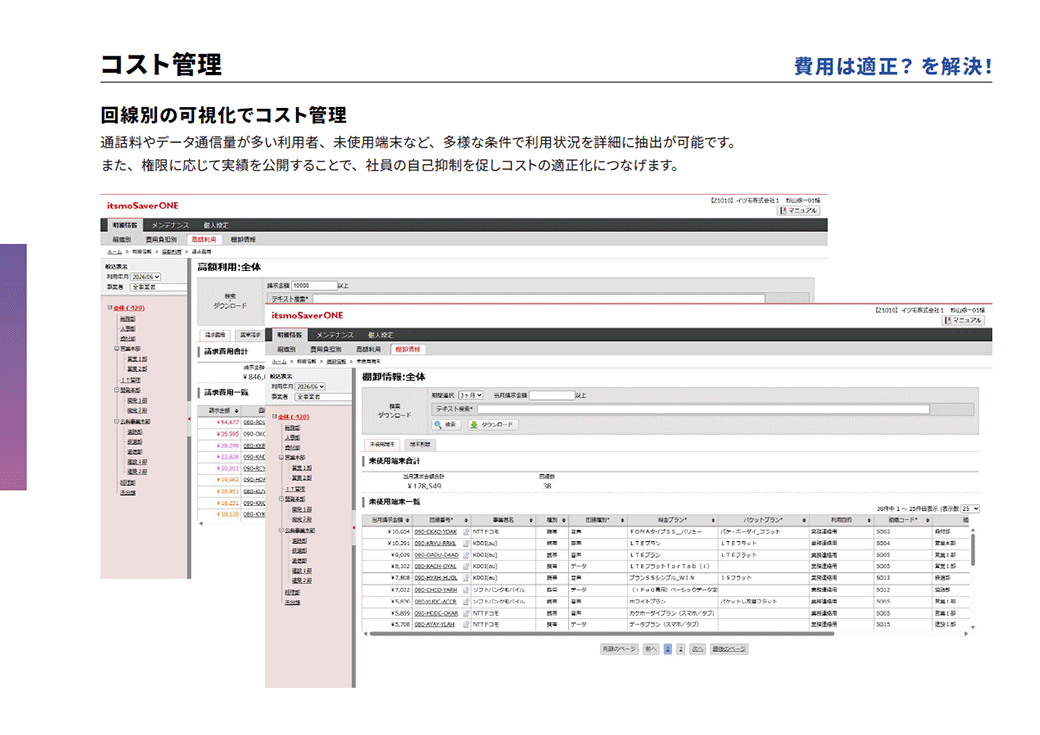
Task: Open 利用年月 2026/06 dropdown in the back window
Action: click(146, 277)
